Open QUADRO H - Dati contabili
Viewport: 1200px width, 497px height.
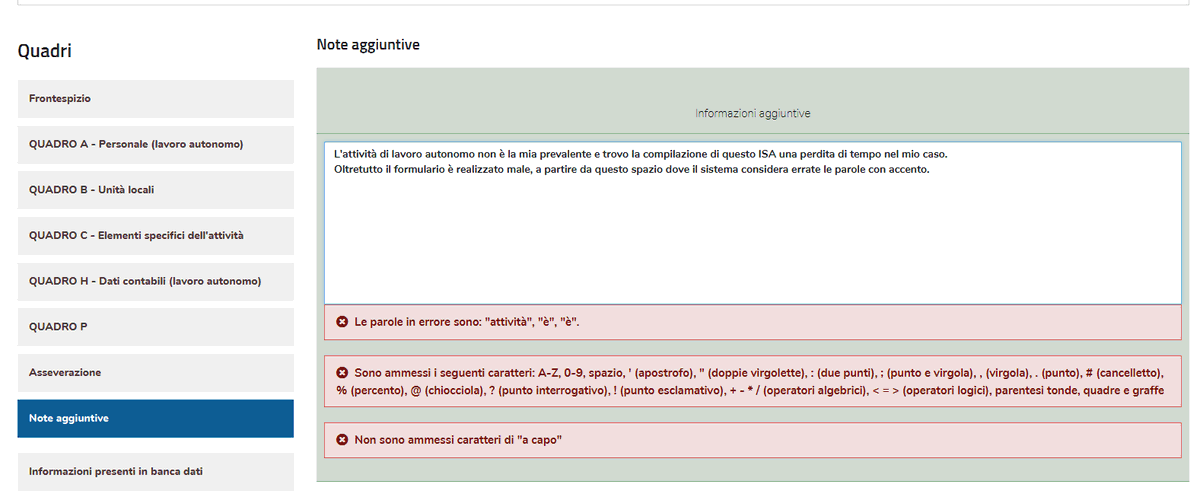coord(155,282)
